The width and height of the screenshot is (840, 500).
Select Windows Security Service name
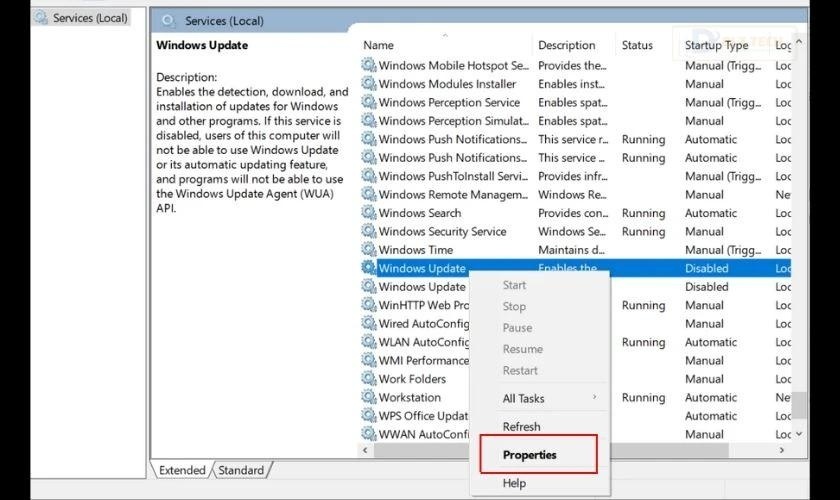[x=442, y=231]
